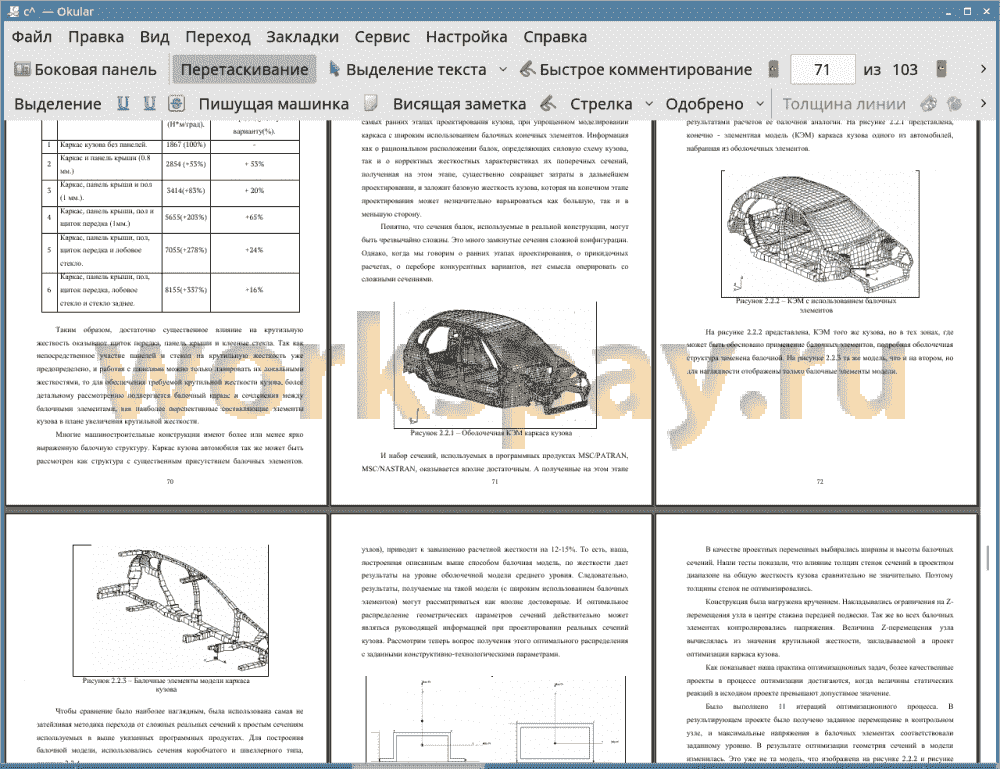The image size is (1000, 769).
Task: Toggle Быстрое комментирование annotation toolbar
Action: point(636,70)
